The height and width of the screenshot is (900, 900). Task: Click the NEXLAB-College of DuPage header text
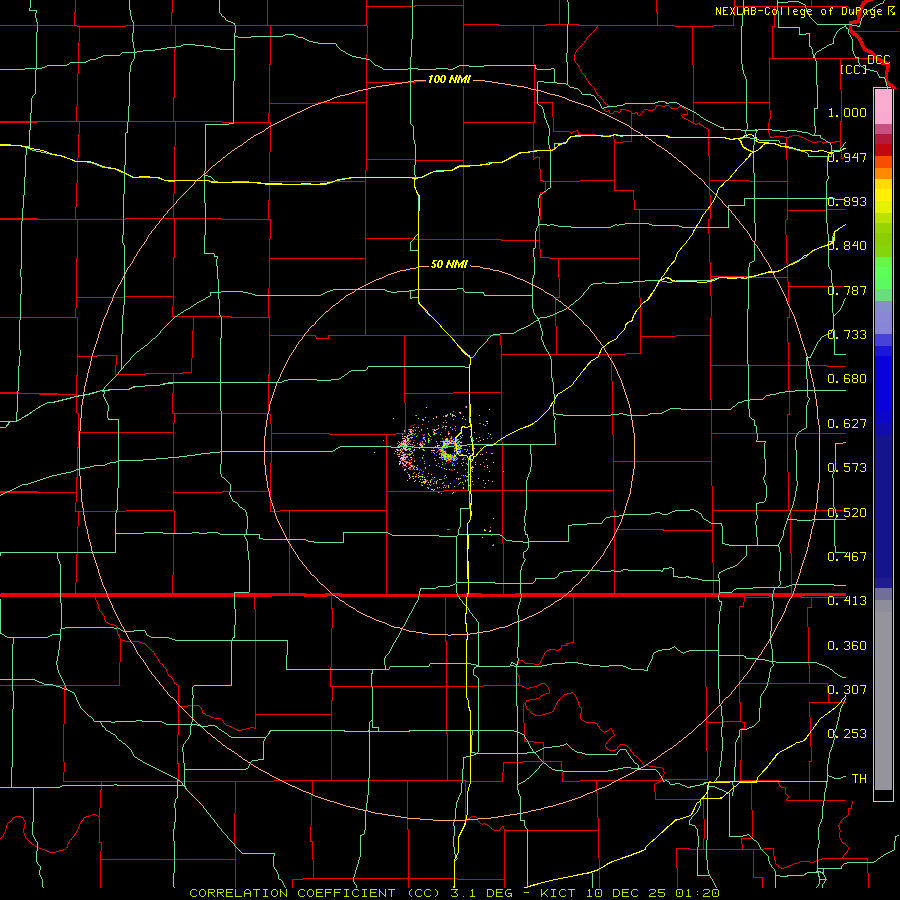tap(804, 11)
